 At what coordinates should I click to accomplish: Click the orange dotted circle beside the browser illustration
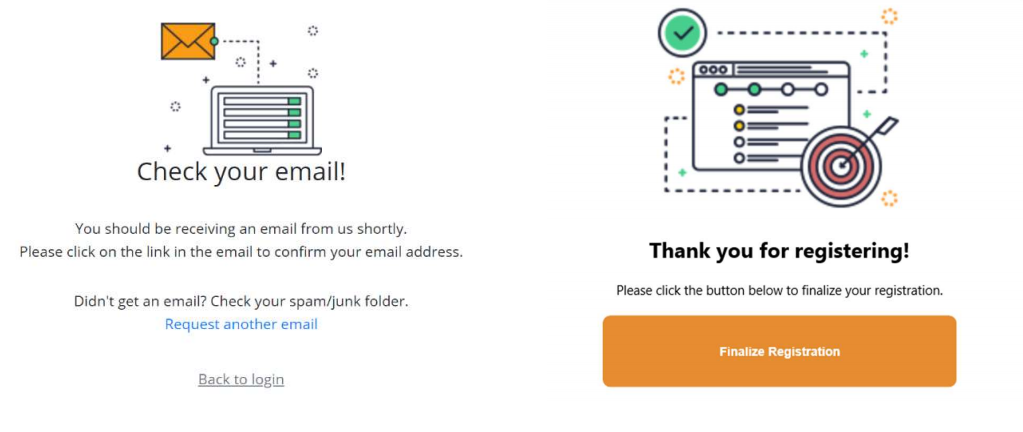point(677,76)
